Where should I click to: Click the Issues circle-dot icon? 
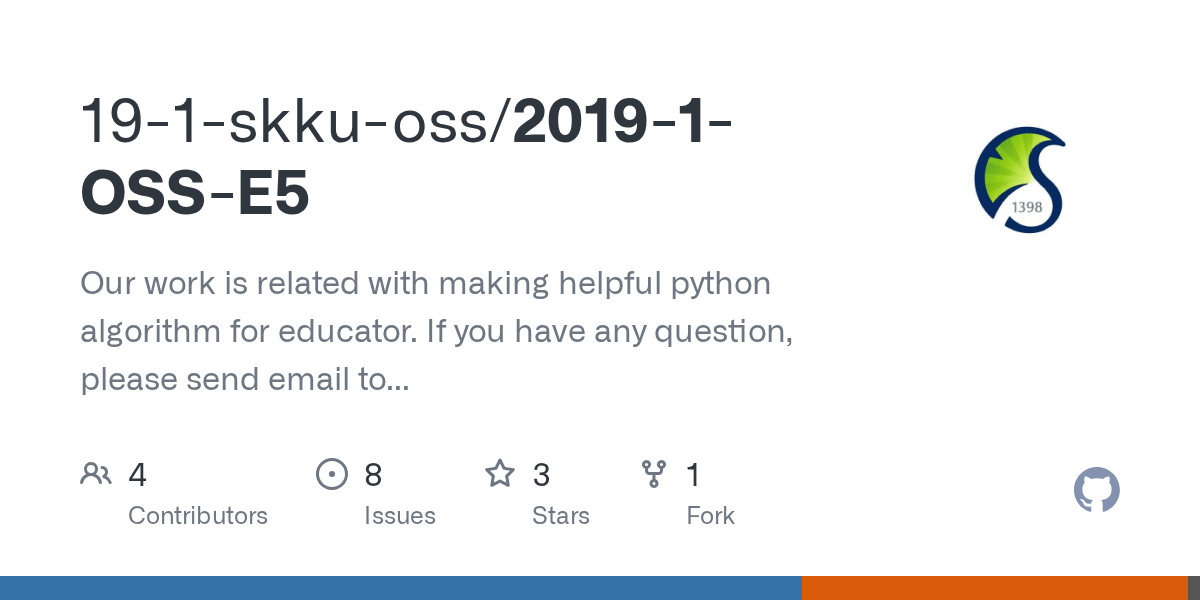click(332, 474)
